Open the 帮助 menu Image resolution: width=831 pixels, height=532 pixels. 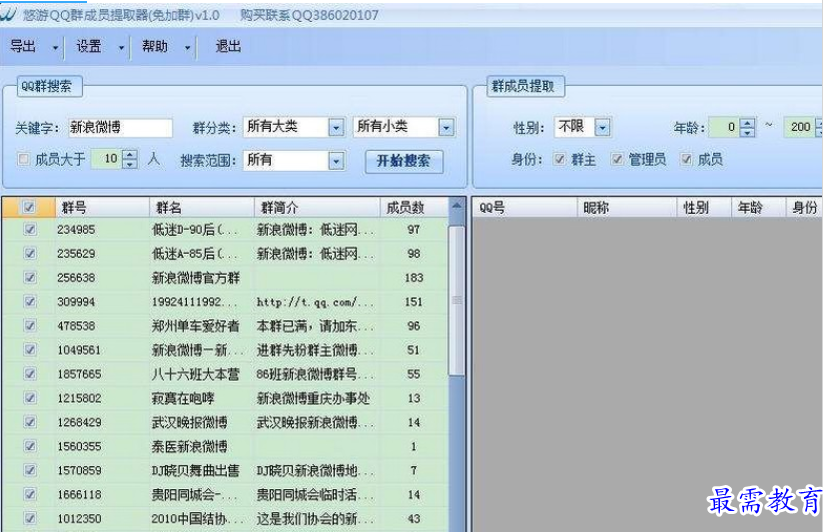coord(155,47)
